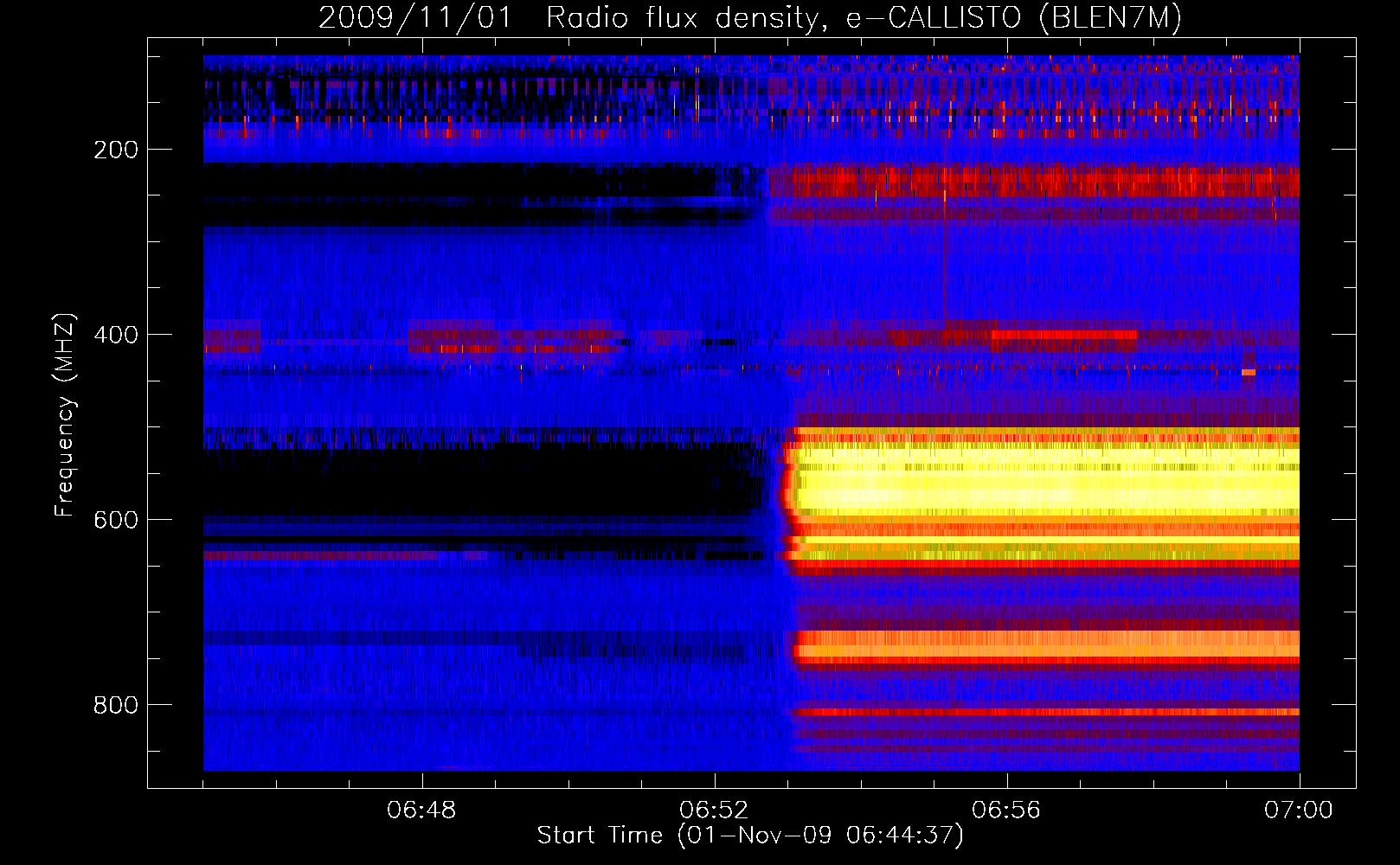Viewport: 1400px width, 865px height.
Task: Click the '400' frequency tick label
Action: point(116,335)
